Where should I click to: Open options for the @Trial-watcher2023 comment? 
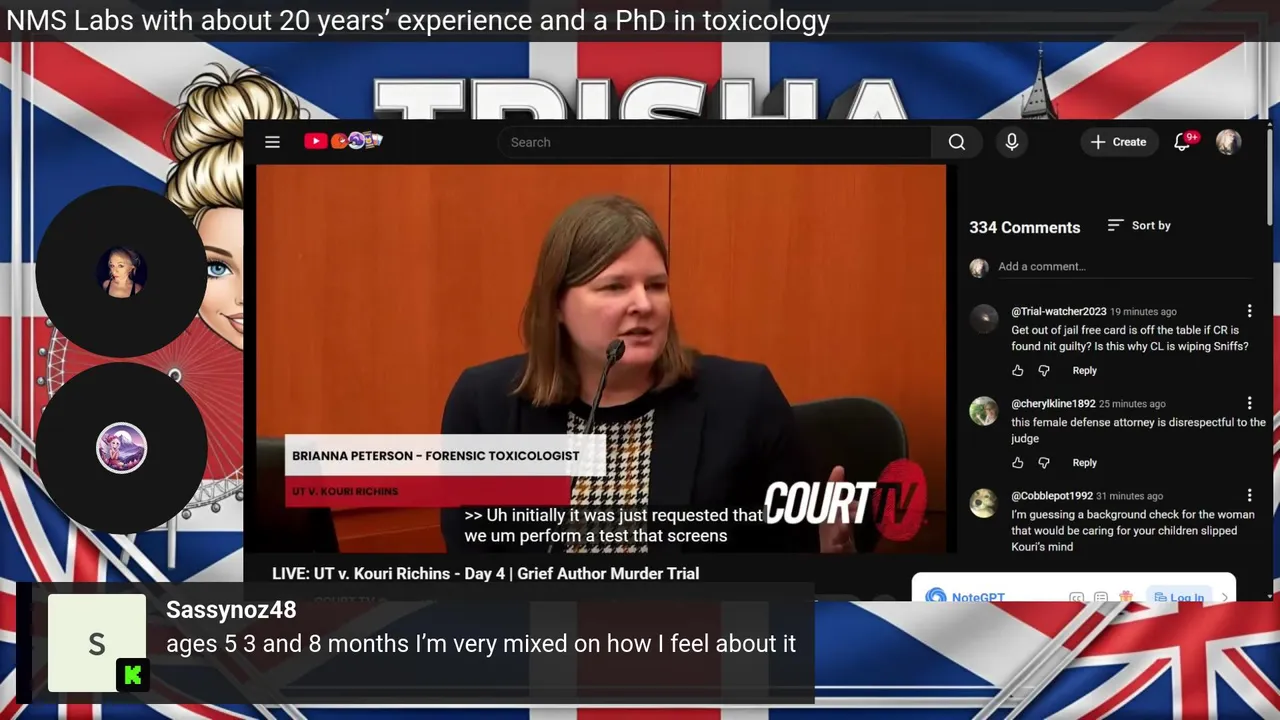pos(1249,311)
